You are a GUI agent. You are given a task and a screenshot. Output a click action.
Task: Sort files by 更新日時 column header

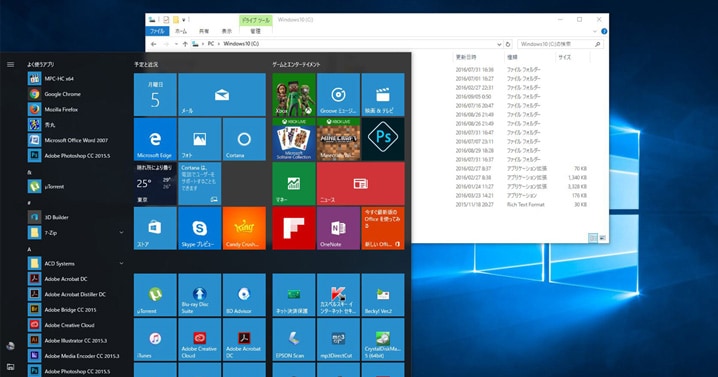(466, 57)
